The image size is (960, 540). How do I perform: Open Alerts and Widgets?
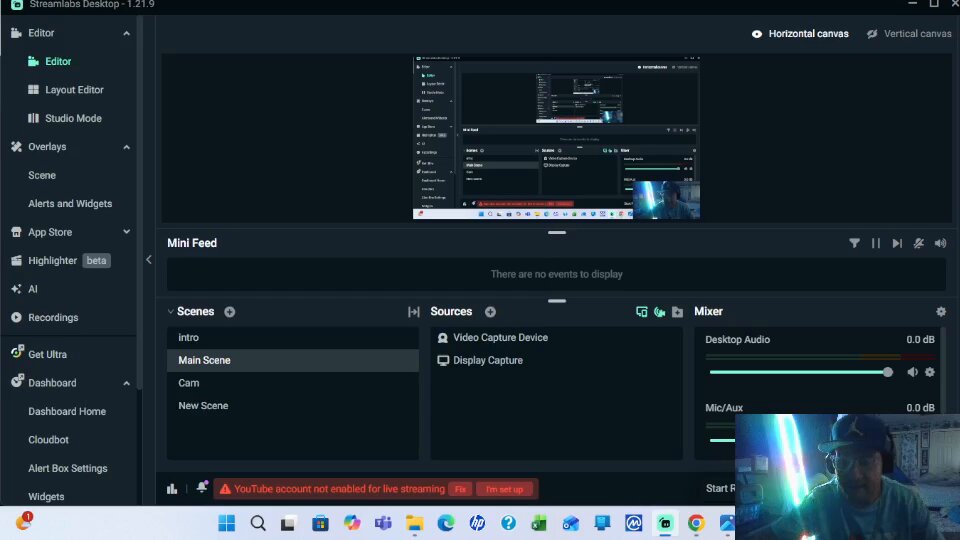click(x=70, y=203)
